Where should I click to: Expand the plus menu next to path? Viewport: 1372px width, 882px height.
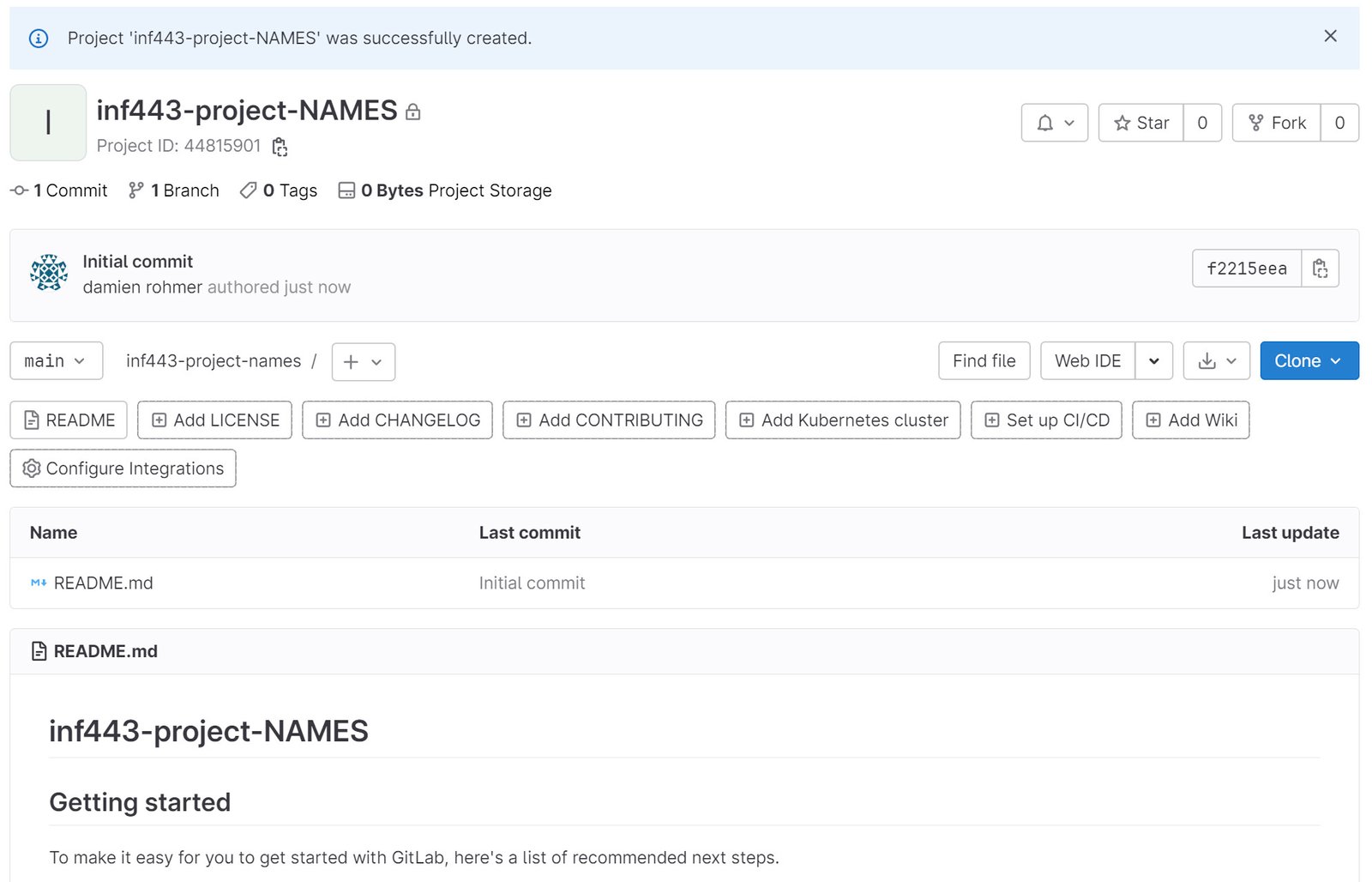click(362, 361)
